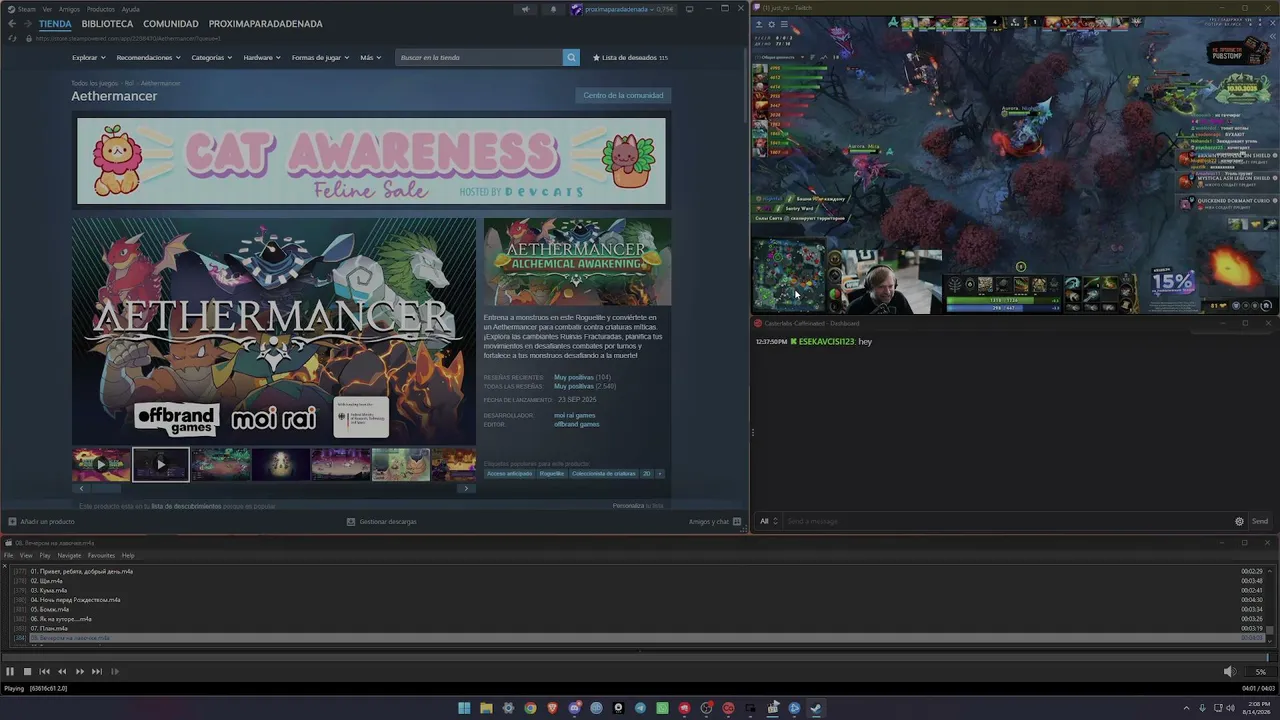
Task: Skip to next track in audio player
Action: click(97, 672)
